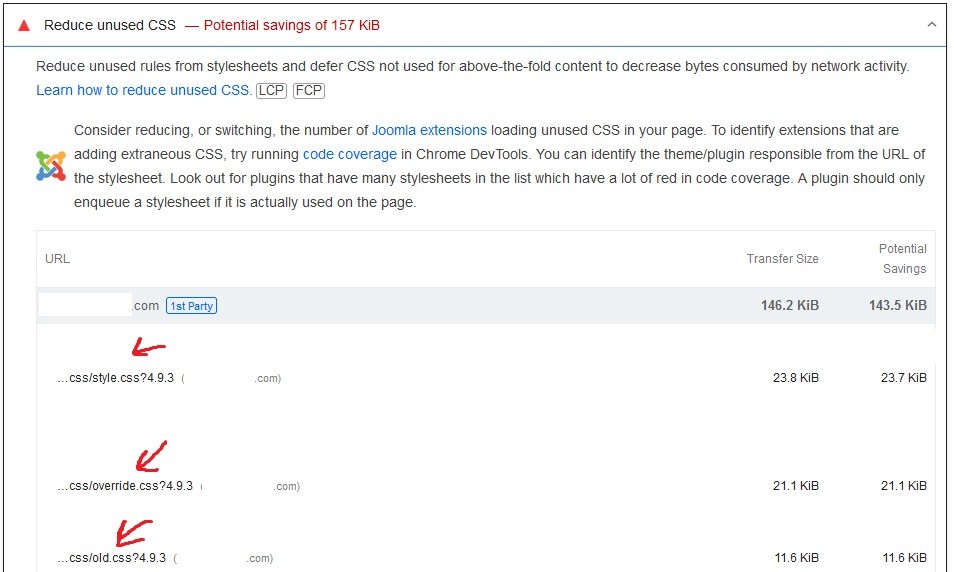Open the css/override.css?4.9.3 stylesheet URL
This screenshot has width=954, height=572.
pos(125,486)
